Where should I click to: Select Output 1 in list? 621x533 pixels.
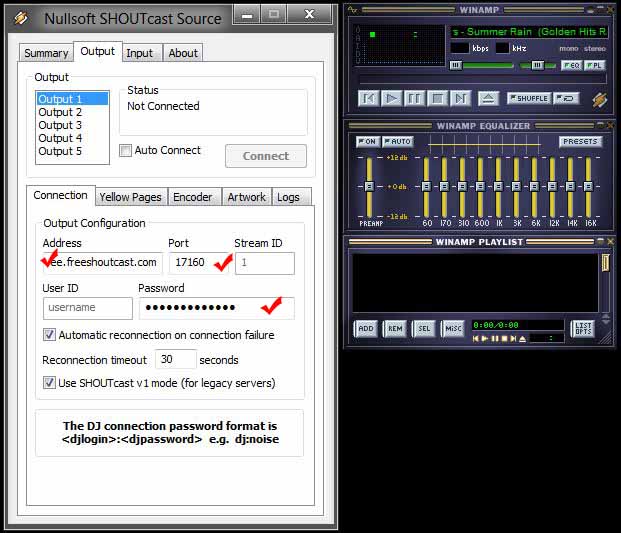72,99
